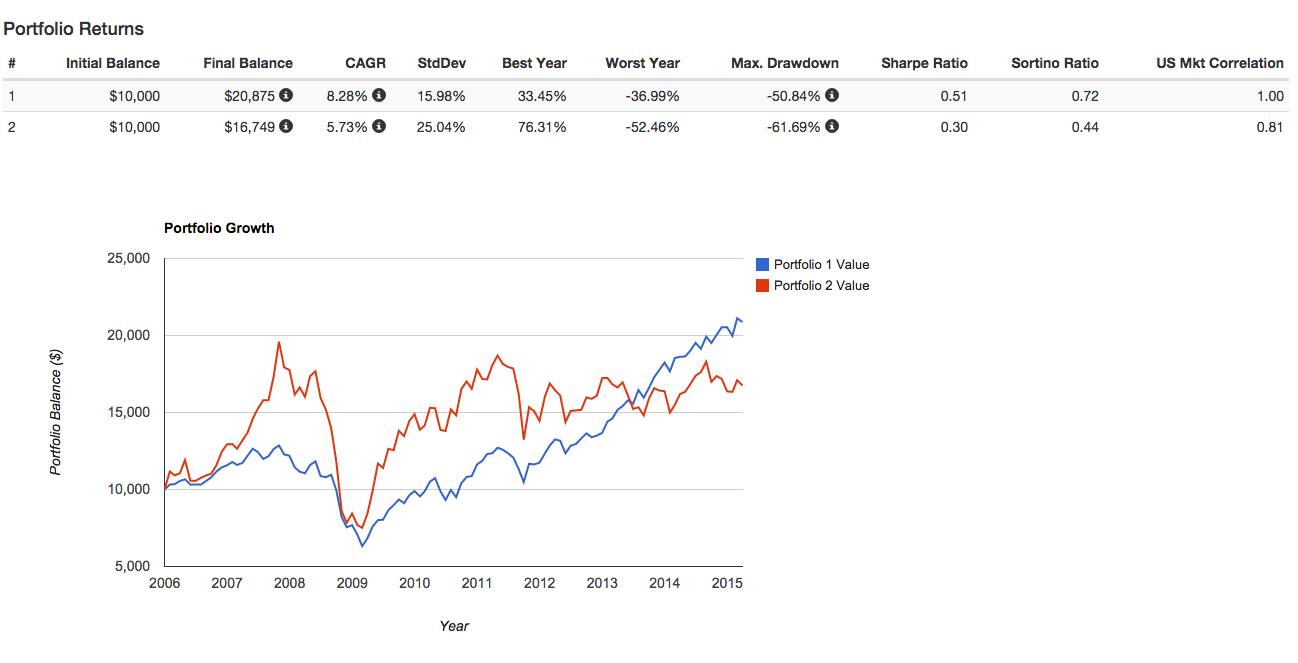Select the Portfolio 1 Value legend label
The height and width of the screenshot is (663, 1298).
click(x=821, y=265)
